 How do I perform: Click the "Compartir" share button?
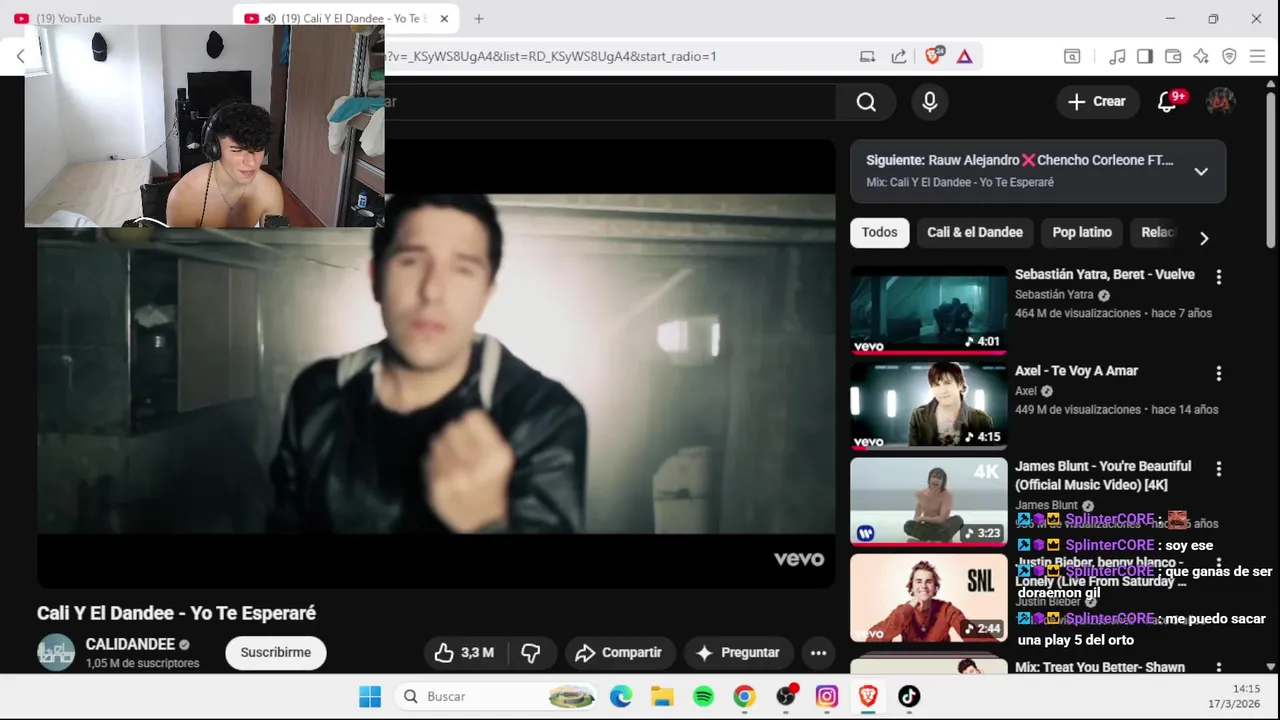619,653
